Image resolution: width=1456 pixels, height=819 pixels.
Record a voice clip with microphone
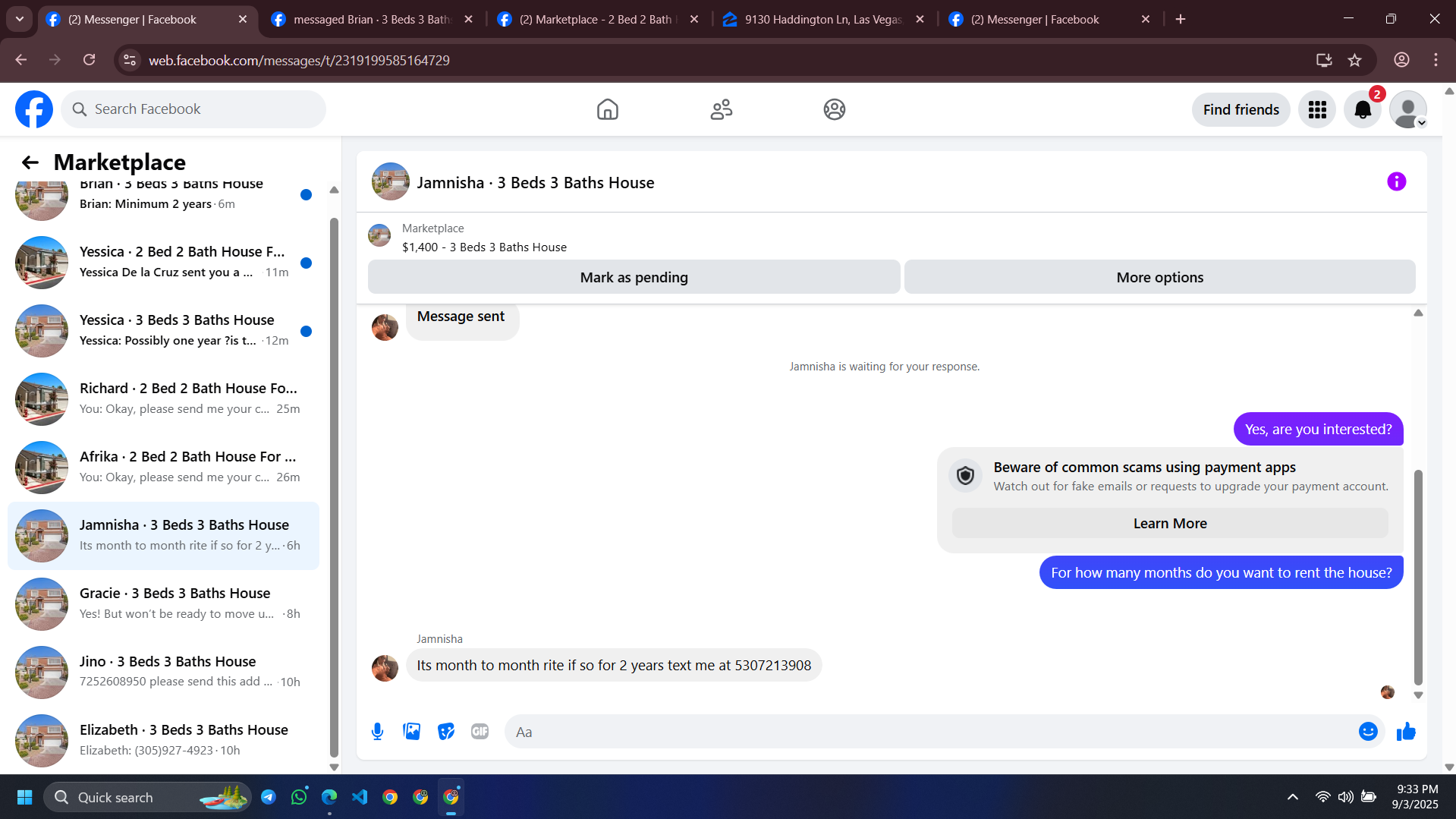pos(377,732)
